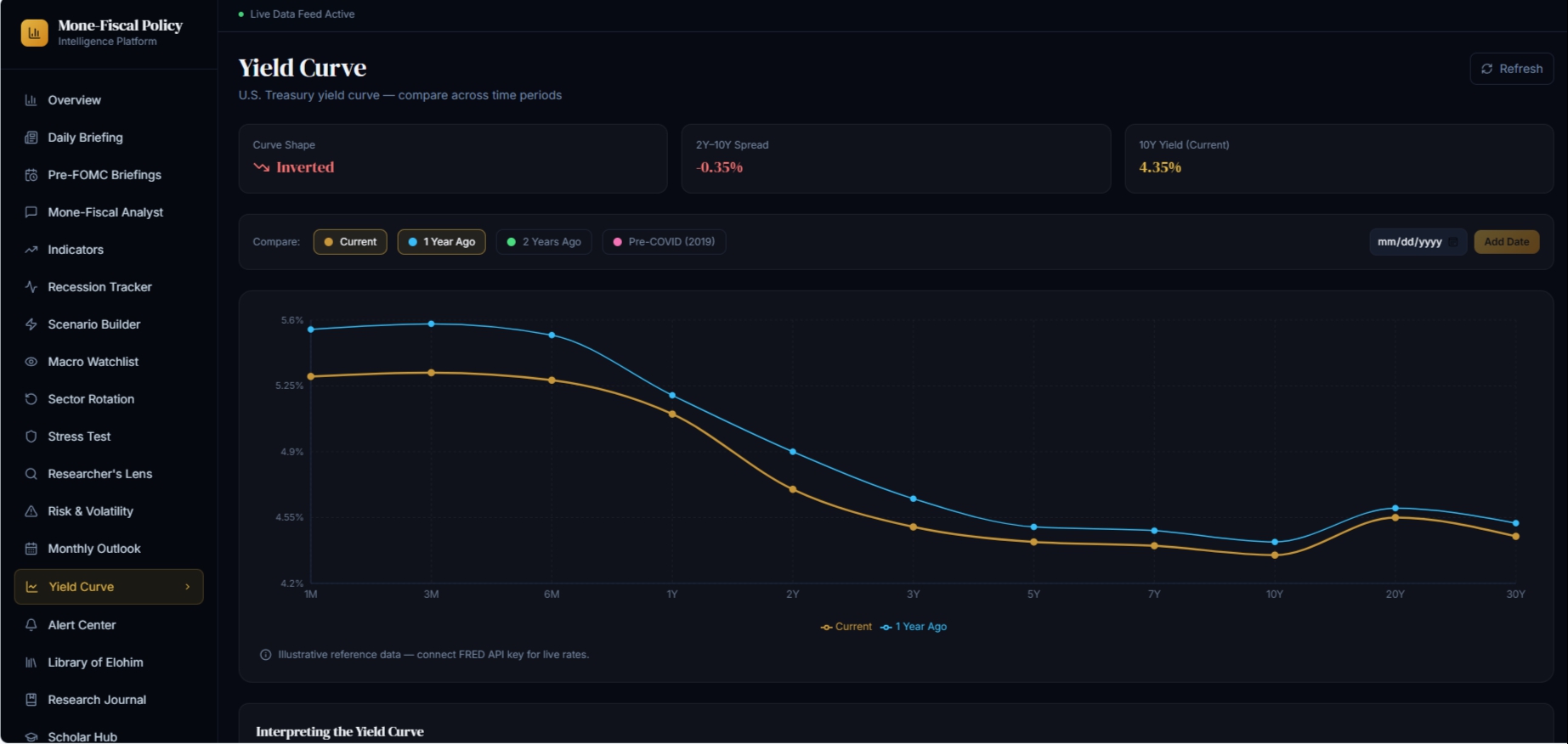Click the 10Y point on Current curve
Screen dimensions: 1568x744
[x=1275, y=555]
